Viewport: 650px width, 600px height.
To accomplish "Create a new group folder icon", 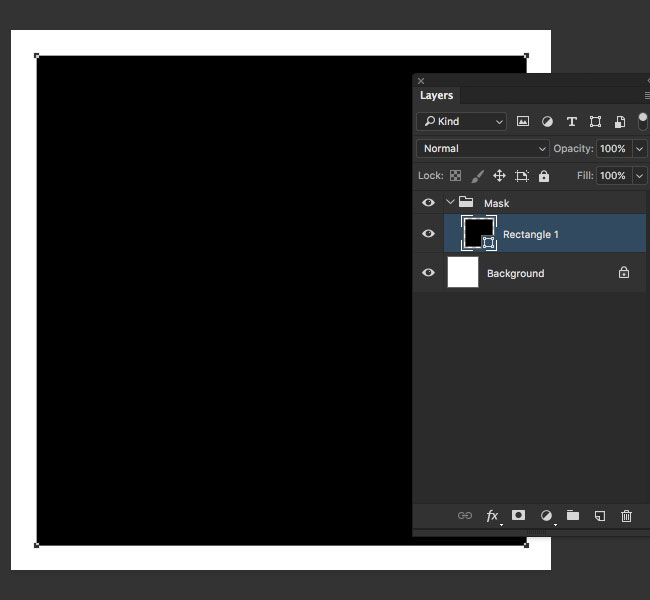I will coord(573,515).
